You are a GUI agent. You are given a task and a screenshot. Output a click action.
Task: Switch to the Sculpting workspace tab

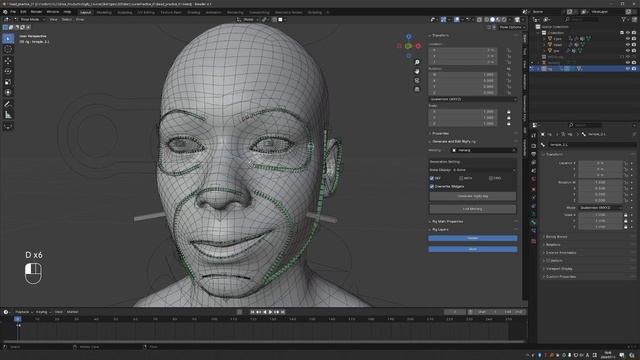click(x=124, y=13)
